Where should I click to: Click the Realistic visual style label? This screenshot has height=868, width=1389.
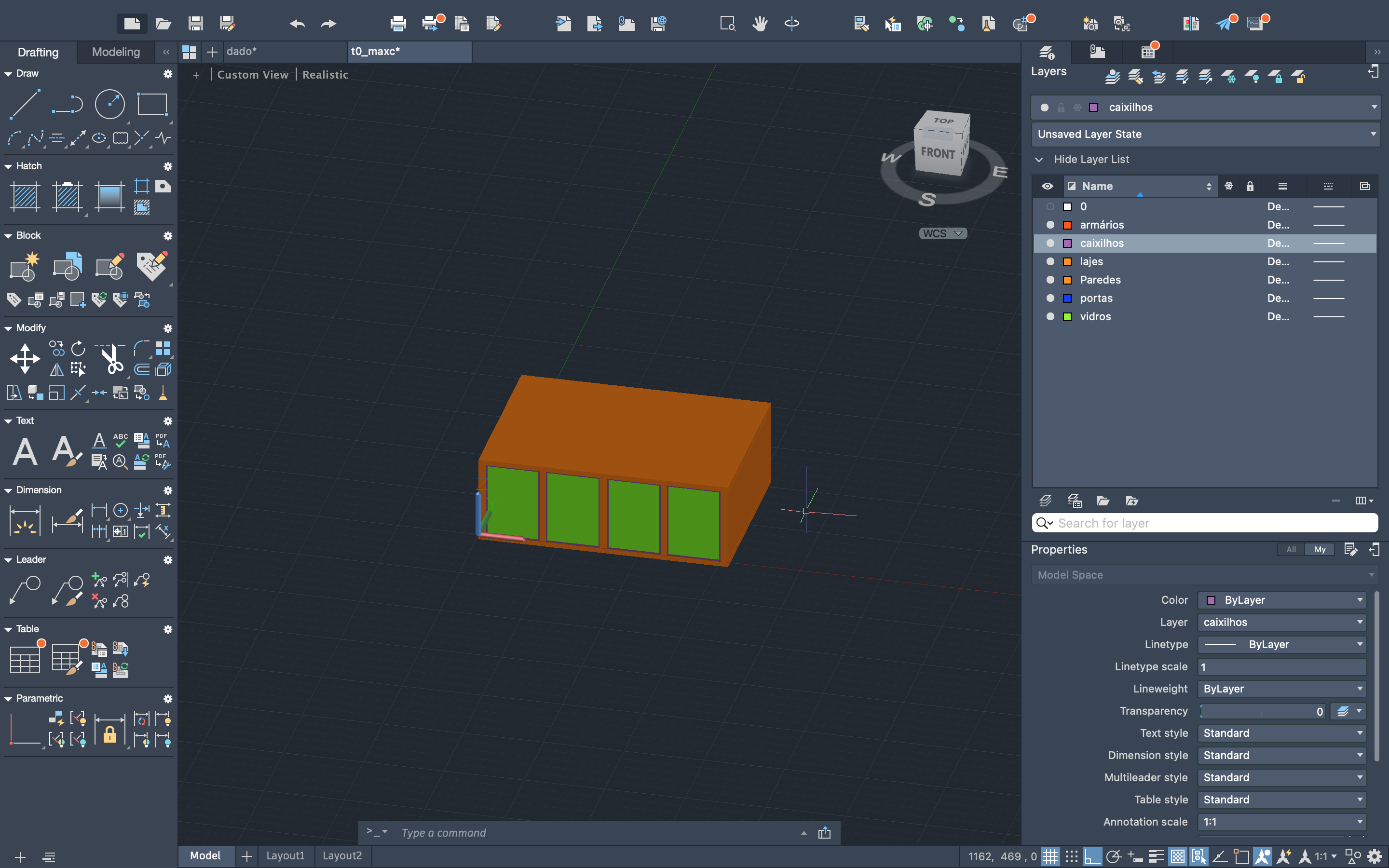[x=325, y=75]
